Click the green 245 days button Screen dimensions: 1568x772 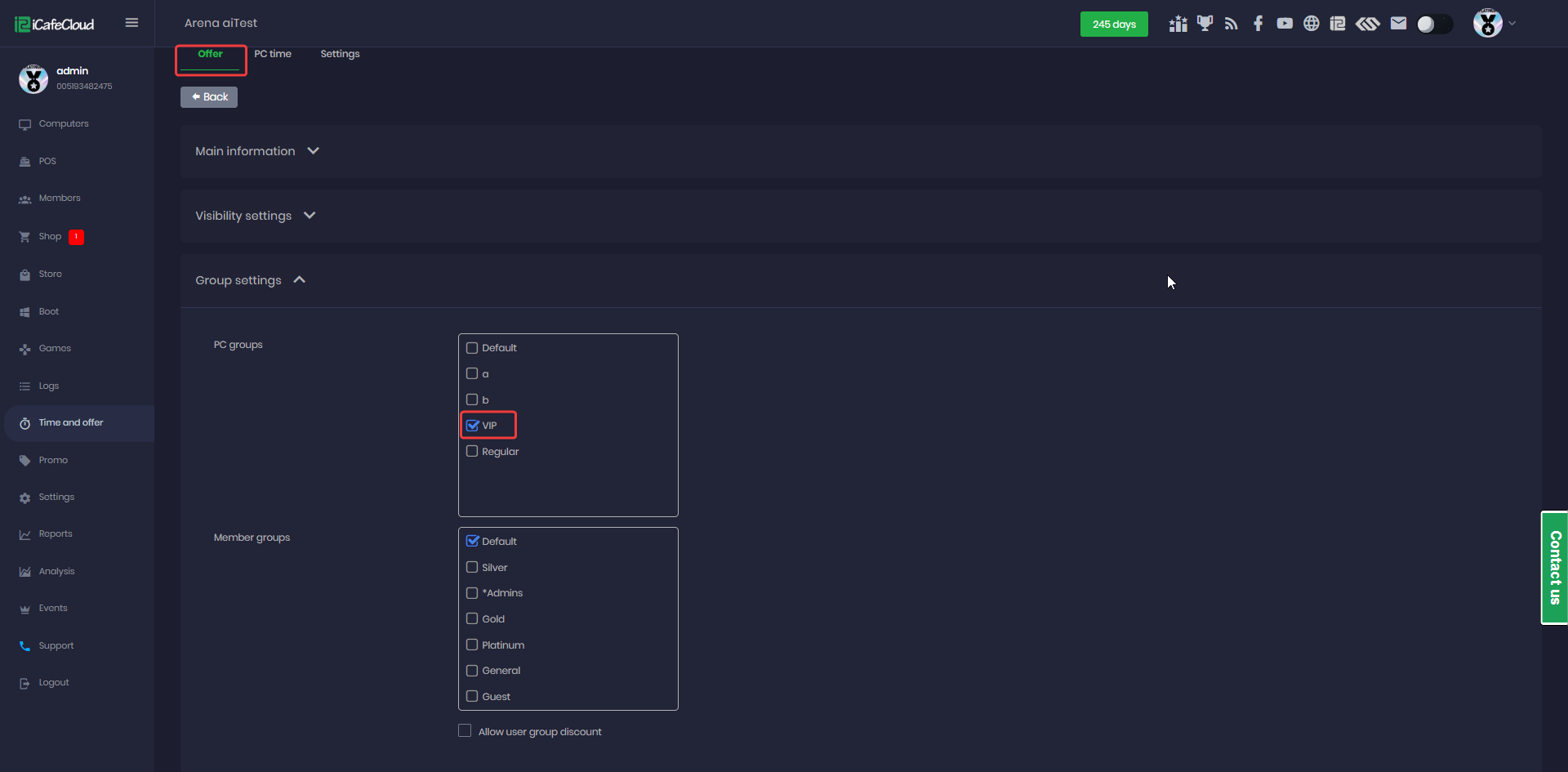tap(1114, 25)
